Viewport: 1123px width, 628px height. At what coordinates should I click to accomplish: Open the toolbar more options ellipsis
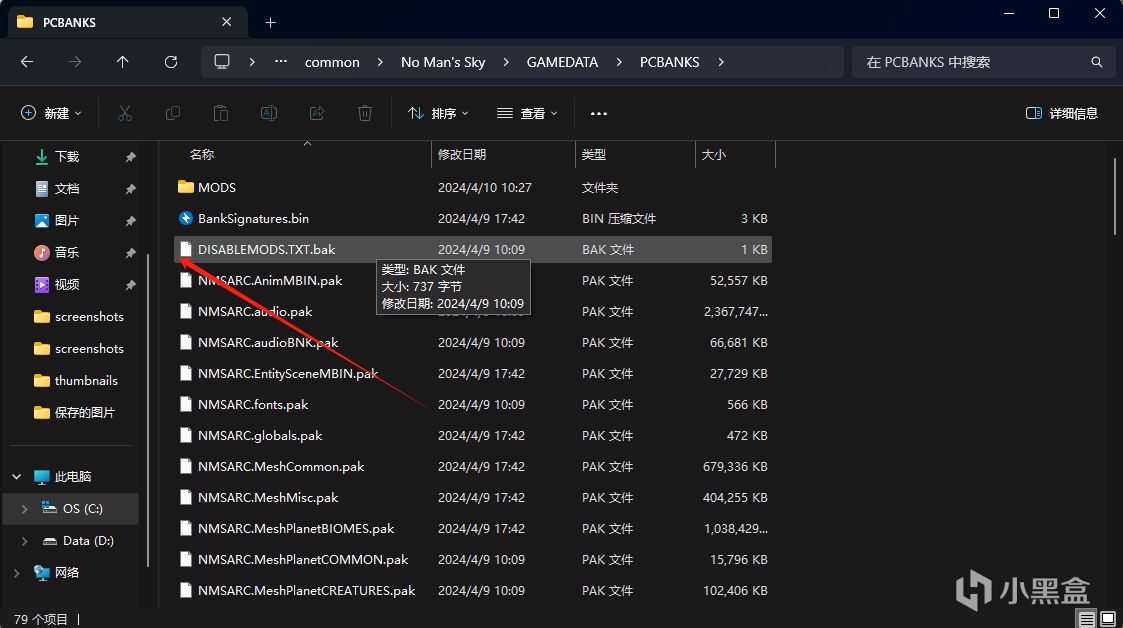point(599,113)
